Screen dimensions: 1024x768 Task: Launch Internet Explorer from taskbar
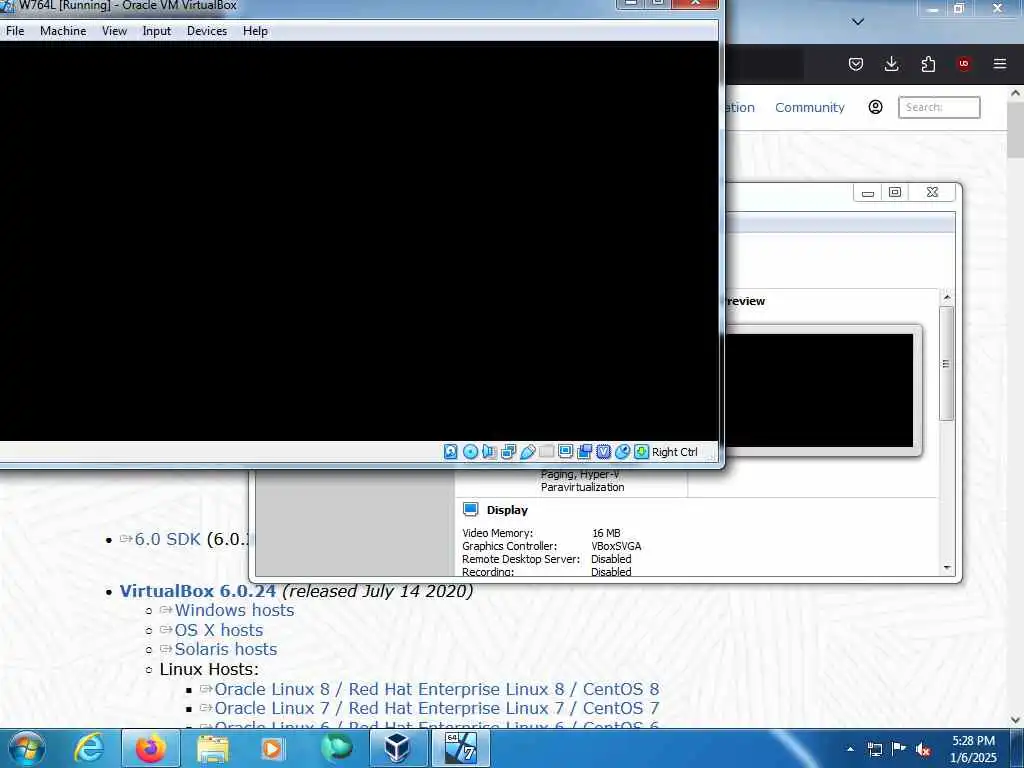(89, 748)
